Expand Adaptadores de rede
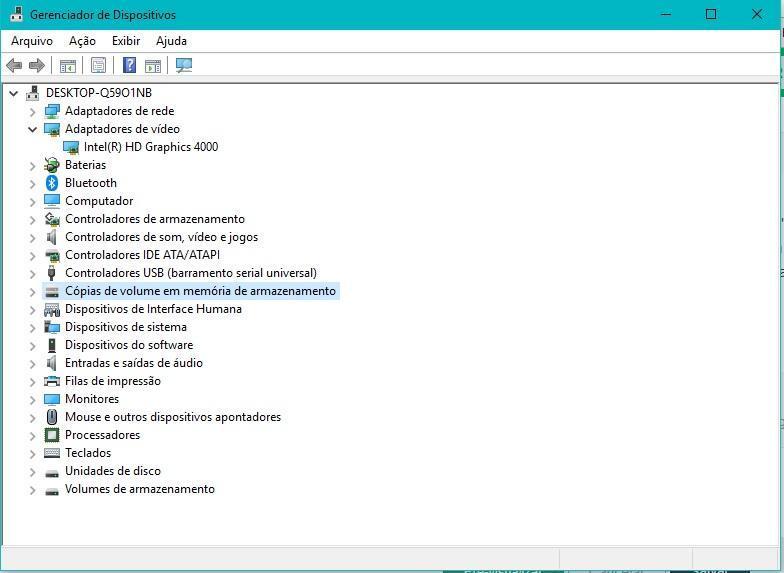Image resolution: width=784 pixels, height=573 pixels. 32,112
